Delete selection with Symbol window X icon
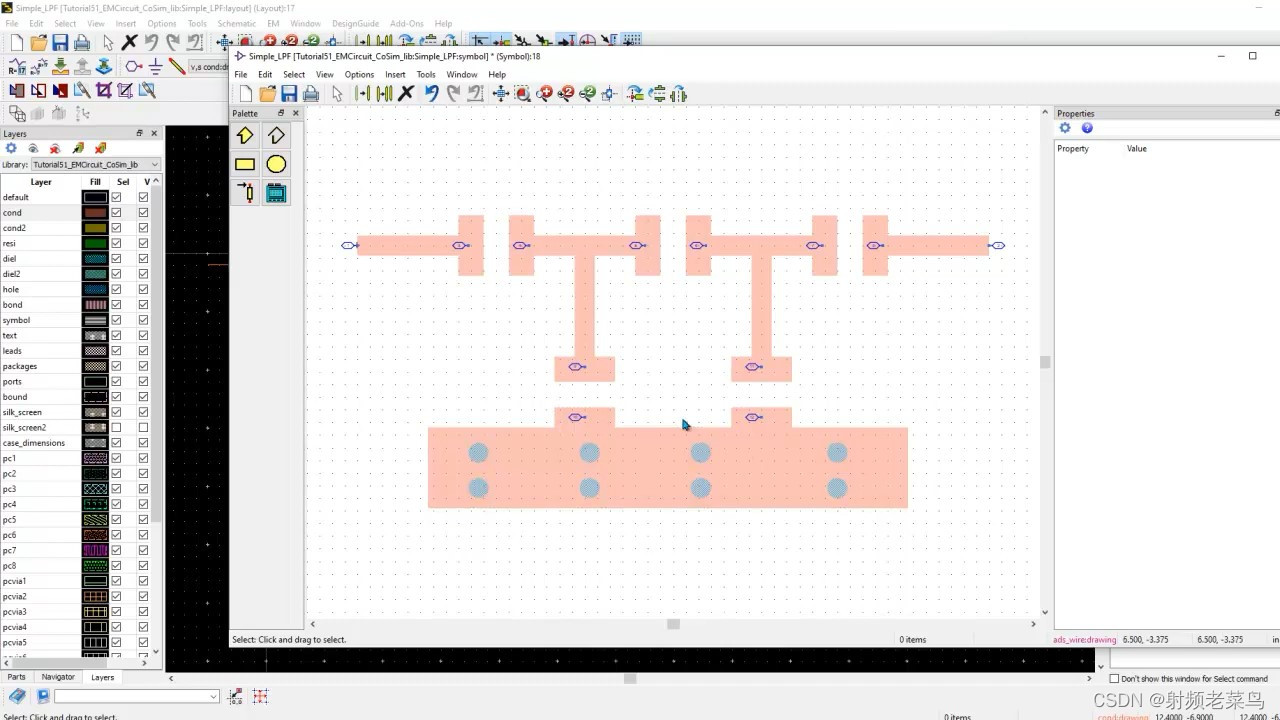This screenshot has width=1280, height=720. [x=406, y=94]
